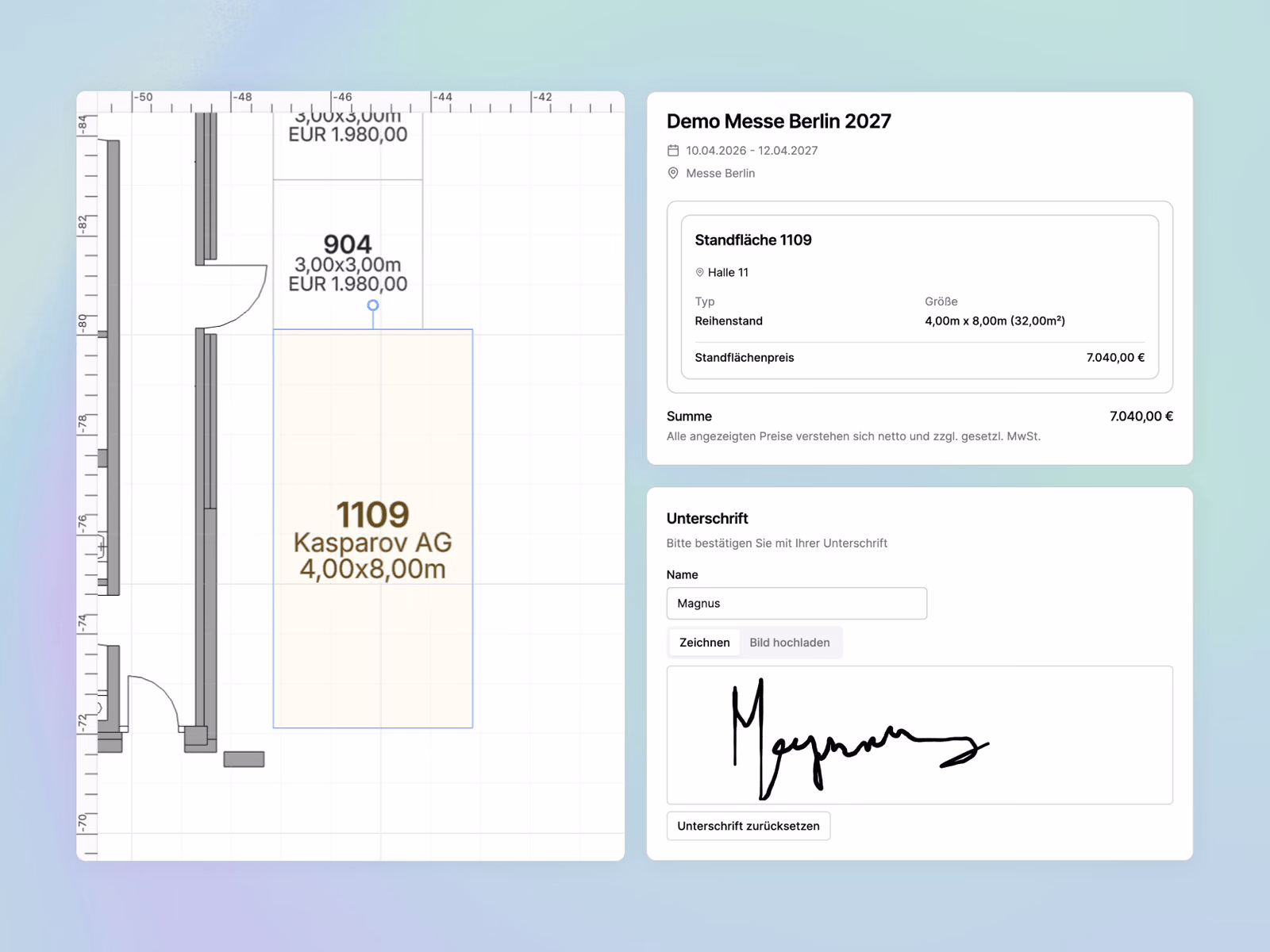Focus the Name input field containing Magnus
The width and height of the screenshot is (1270, 952).
(x=796, y=603)
